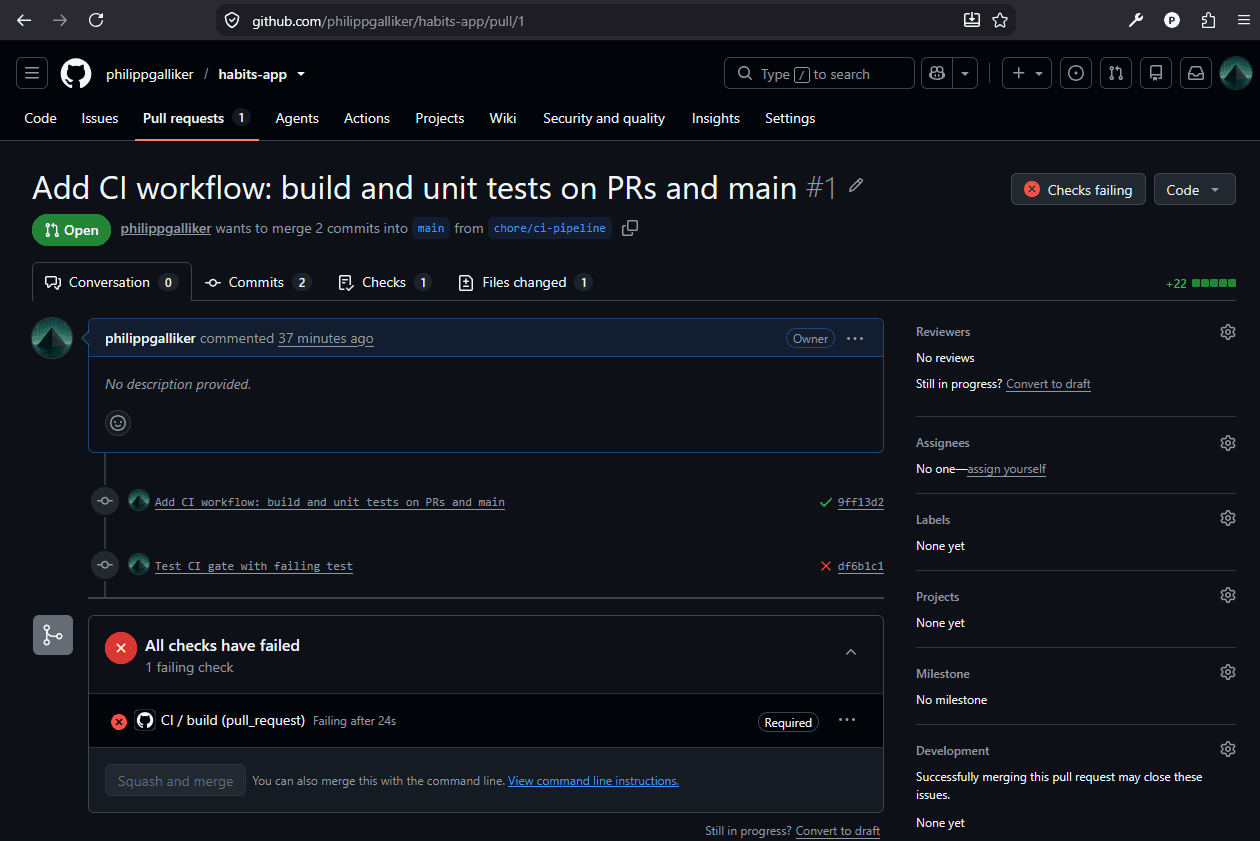Image resolution: width=1260 pixels, height=841 pixels.
Task: Open View command line instructions link
Action: pyautogui.click(x=593, y=781)
